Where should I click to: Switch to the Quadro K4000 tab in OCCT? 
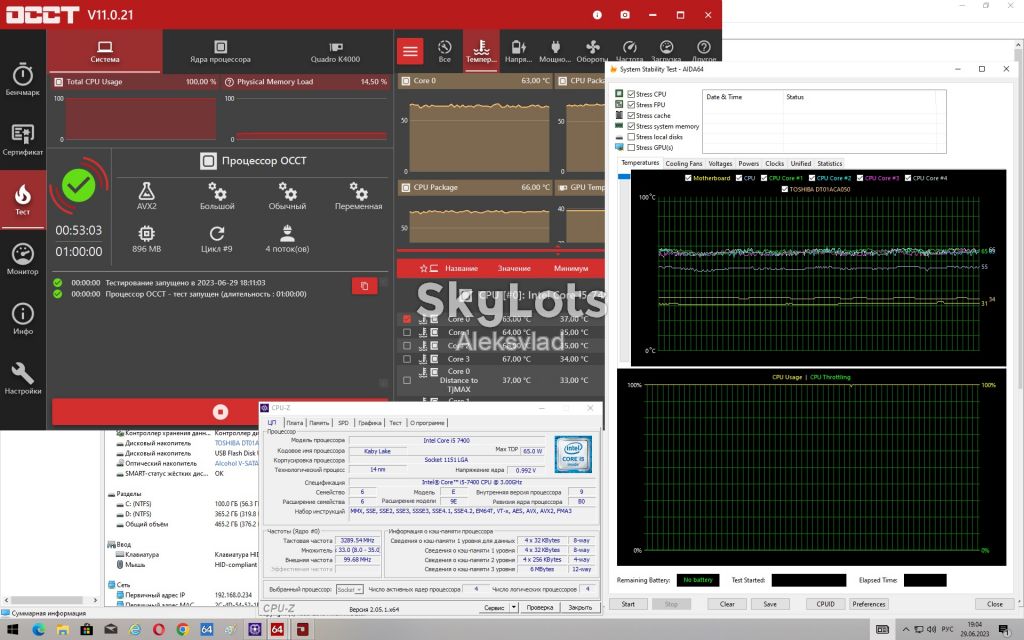pyautogui.click(x=335, y=51)
